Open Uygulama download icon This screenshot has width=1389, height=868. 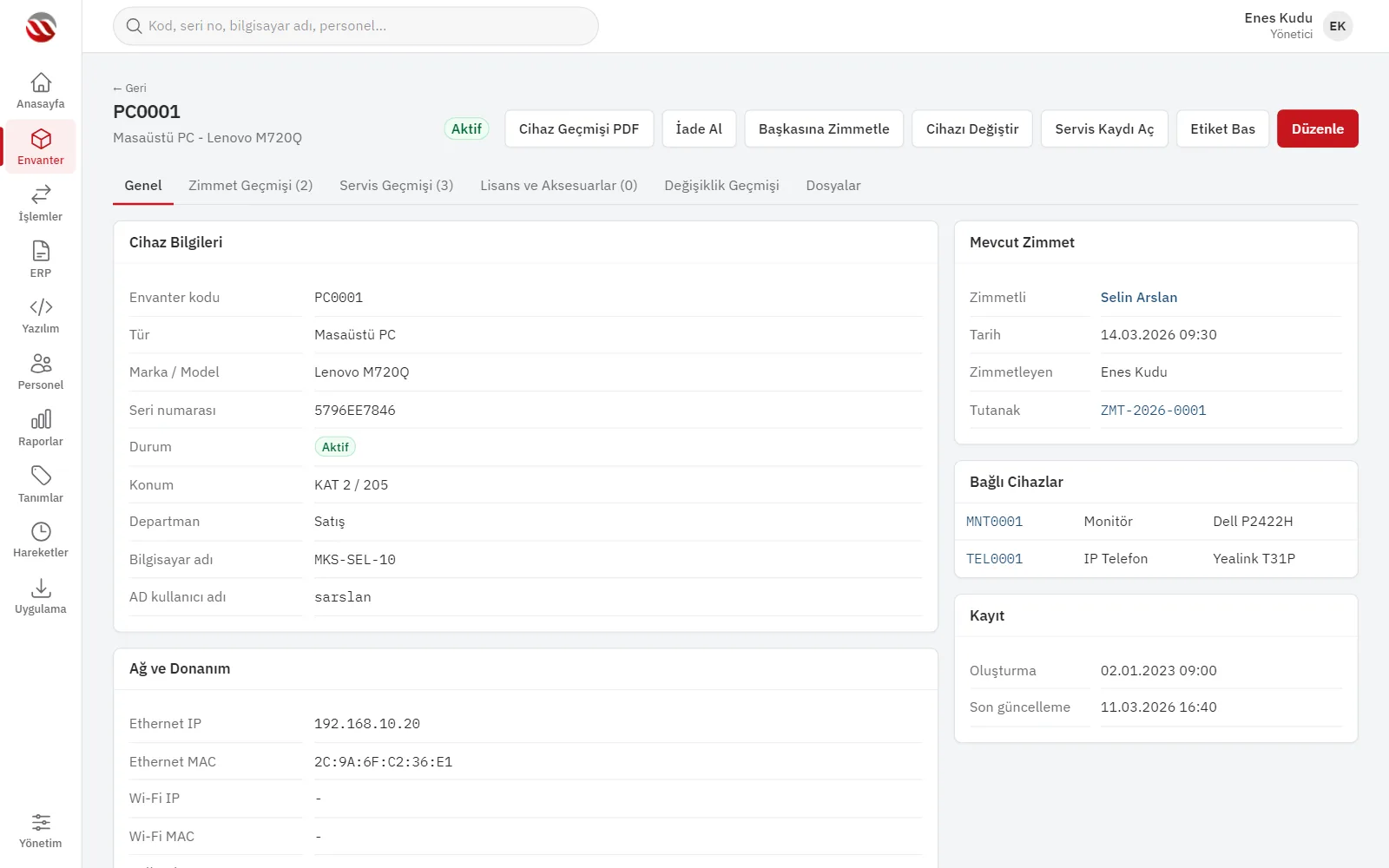41,588
